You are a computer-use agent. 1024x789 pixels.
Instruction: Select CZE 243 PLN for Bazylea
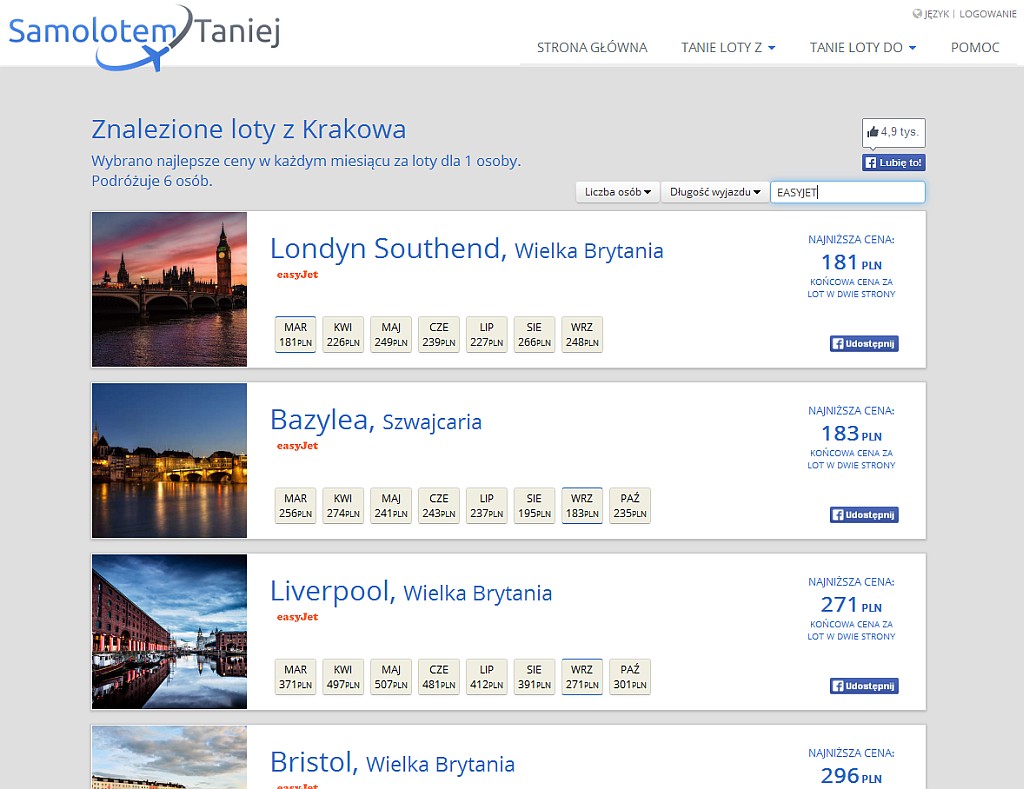point(439,506)
